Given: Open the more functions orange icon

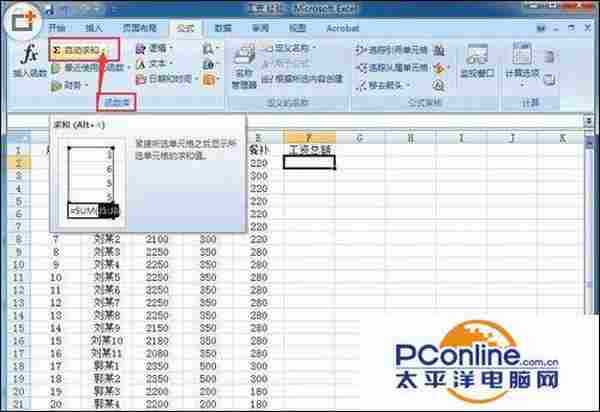Looking at the screenshot, I should pyautogui.click(x=210, y=80).
